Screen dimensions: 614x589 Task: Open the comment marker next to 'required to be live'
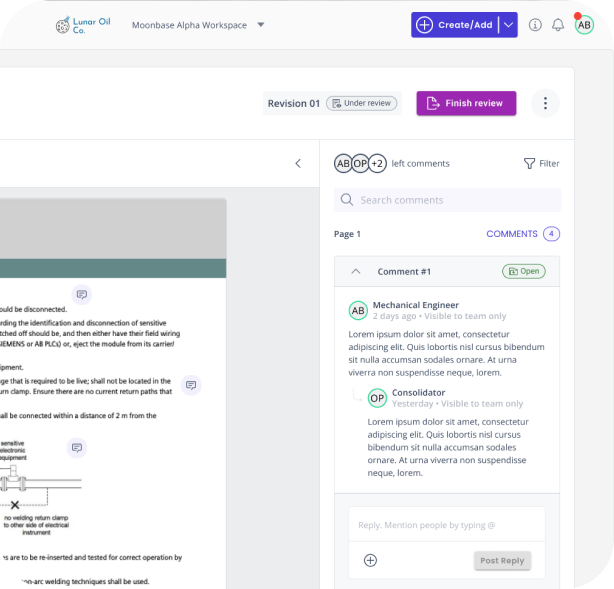click(x=191, y=385)
